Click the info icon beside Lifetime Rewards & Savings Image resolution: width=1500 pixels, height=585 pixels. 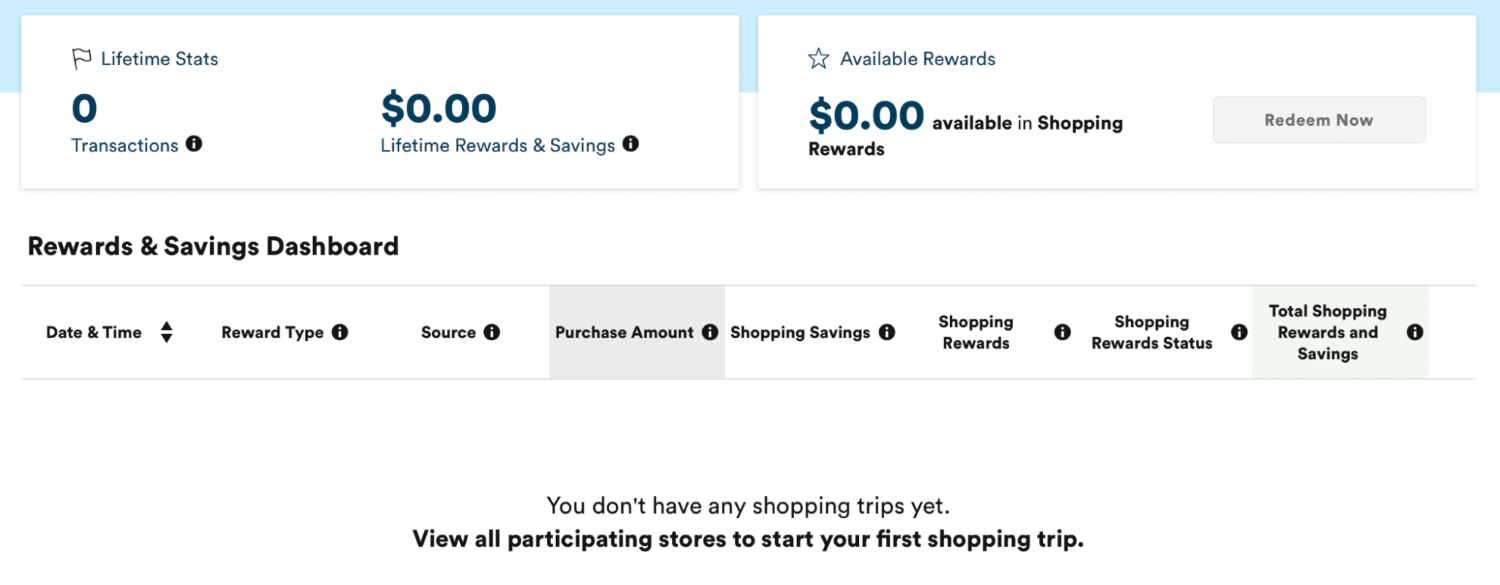click(631, 144)
